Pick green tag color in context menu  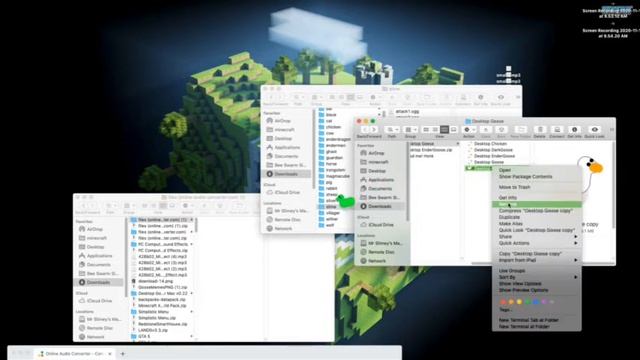tap(527, 302)
